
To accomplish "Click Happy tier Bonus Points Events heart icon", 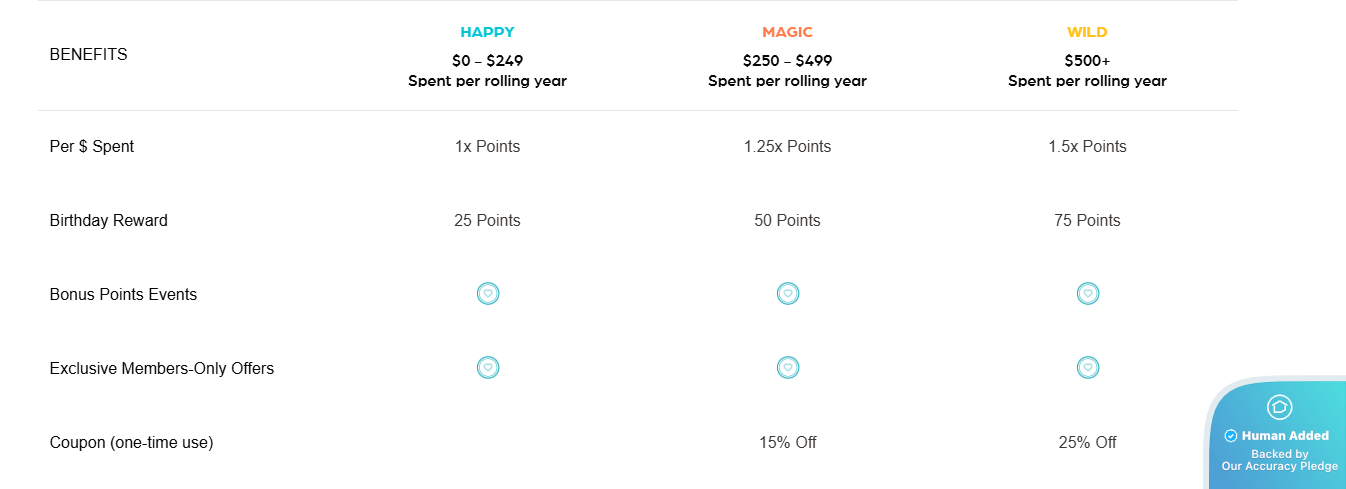I will pyautogui.click(x=488, y=294).
